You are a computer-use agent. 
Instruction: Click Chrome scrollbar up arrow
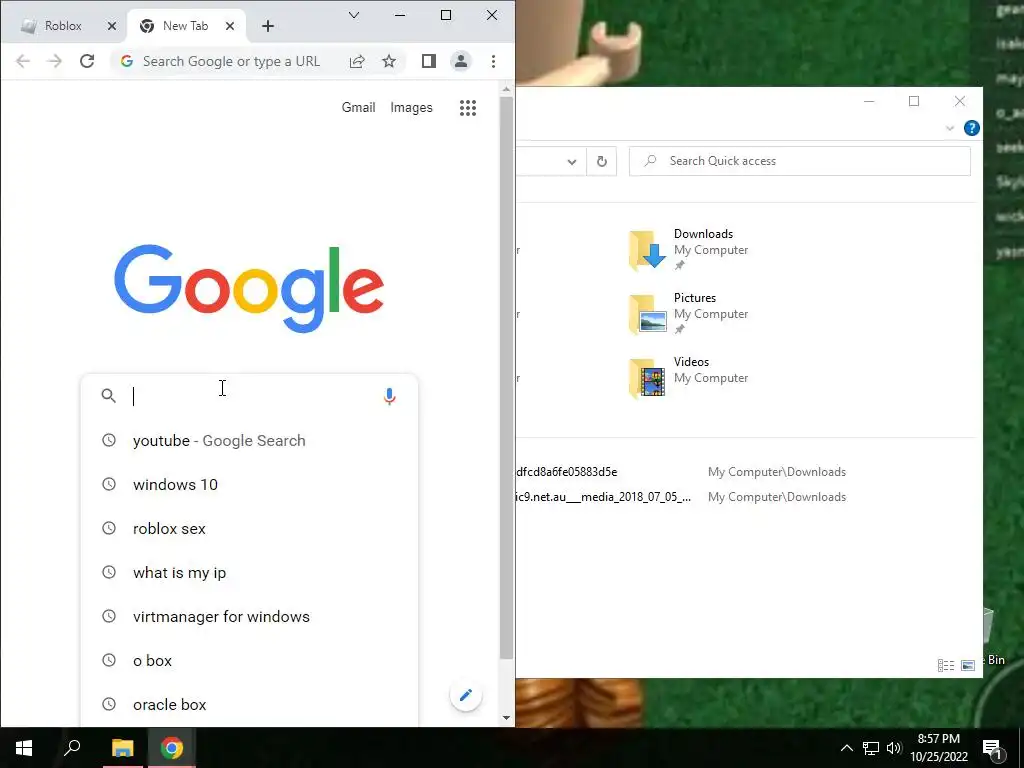pyautogui.click(x=507, y=88)
